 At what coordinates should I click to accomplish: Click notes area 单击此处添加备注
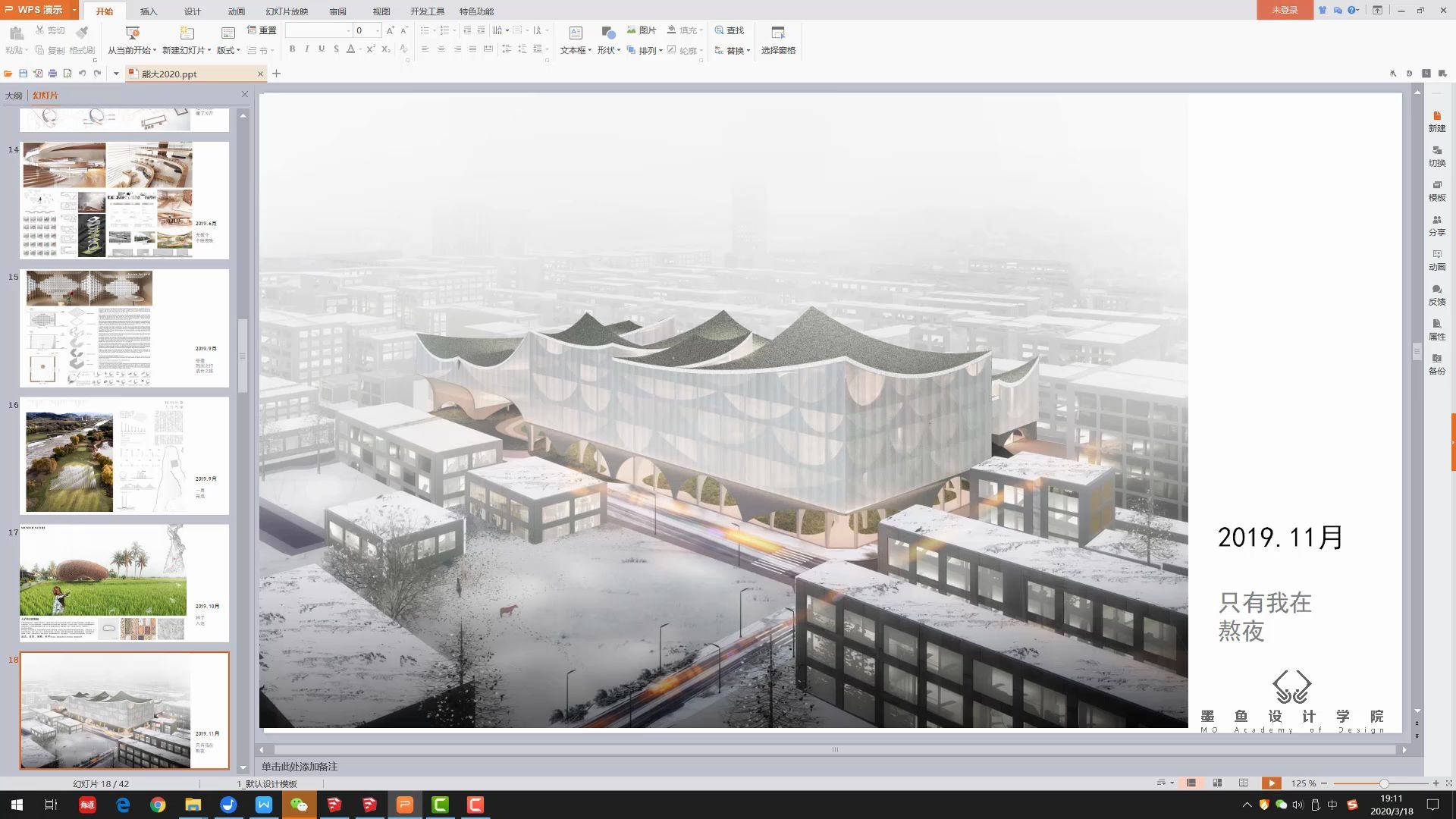[300, 767]
